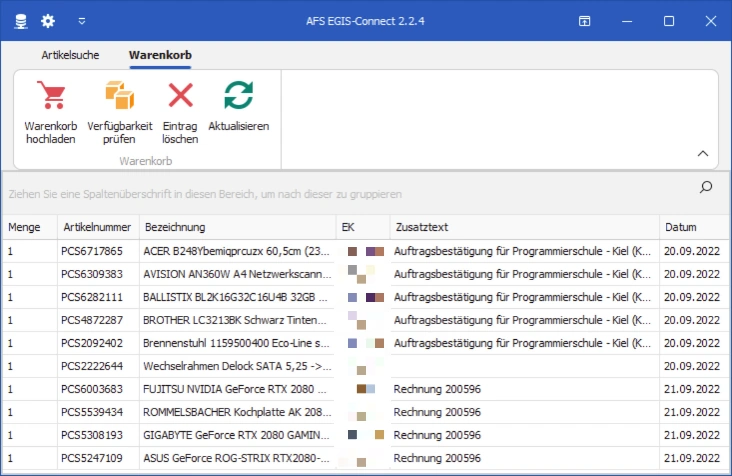Click the group-by drop area hint text
The image size is (732, 476).
pos(205,194)
